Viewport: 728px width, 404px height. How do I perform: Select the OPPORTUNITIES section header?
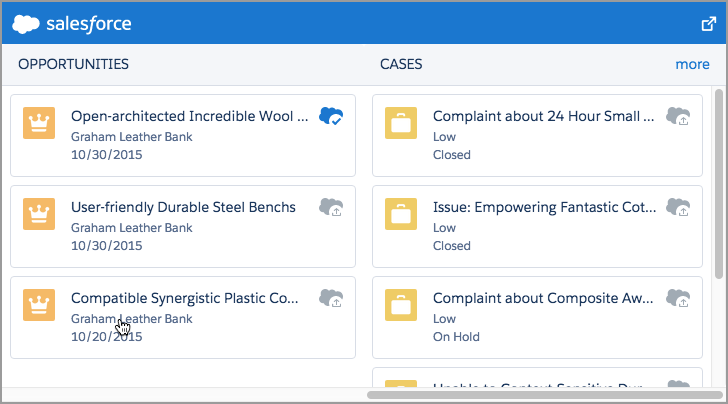73,64
